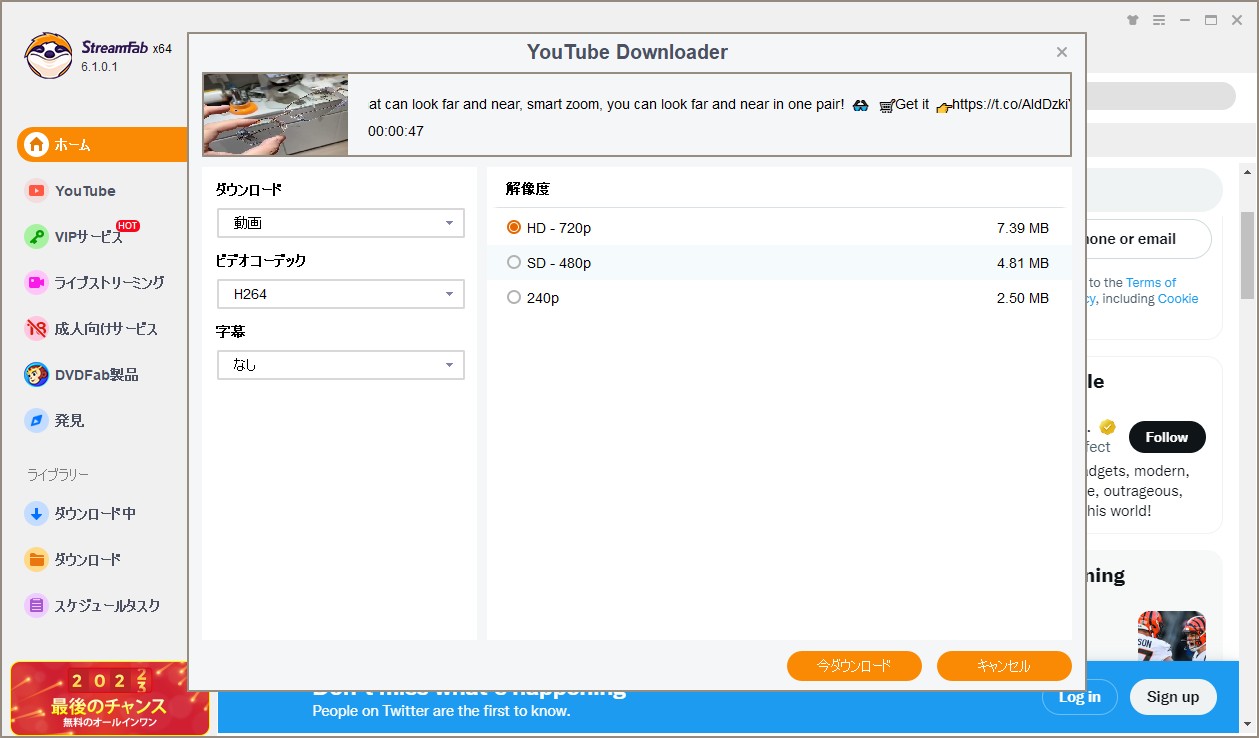The width and height of the screenshot is (1259, 738).
Task: Click the 成人向けサービス icon
Action: click(x=37, y=329)
